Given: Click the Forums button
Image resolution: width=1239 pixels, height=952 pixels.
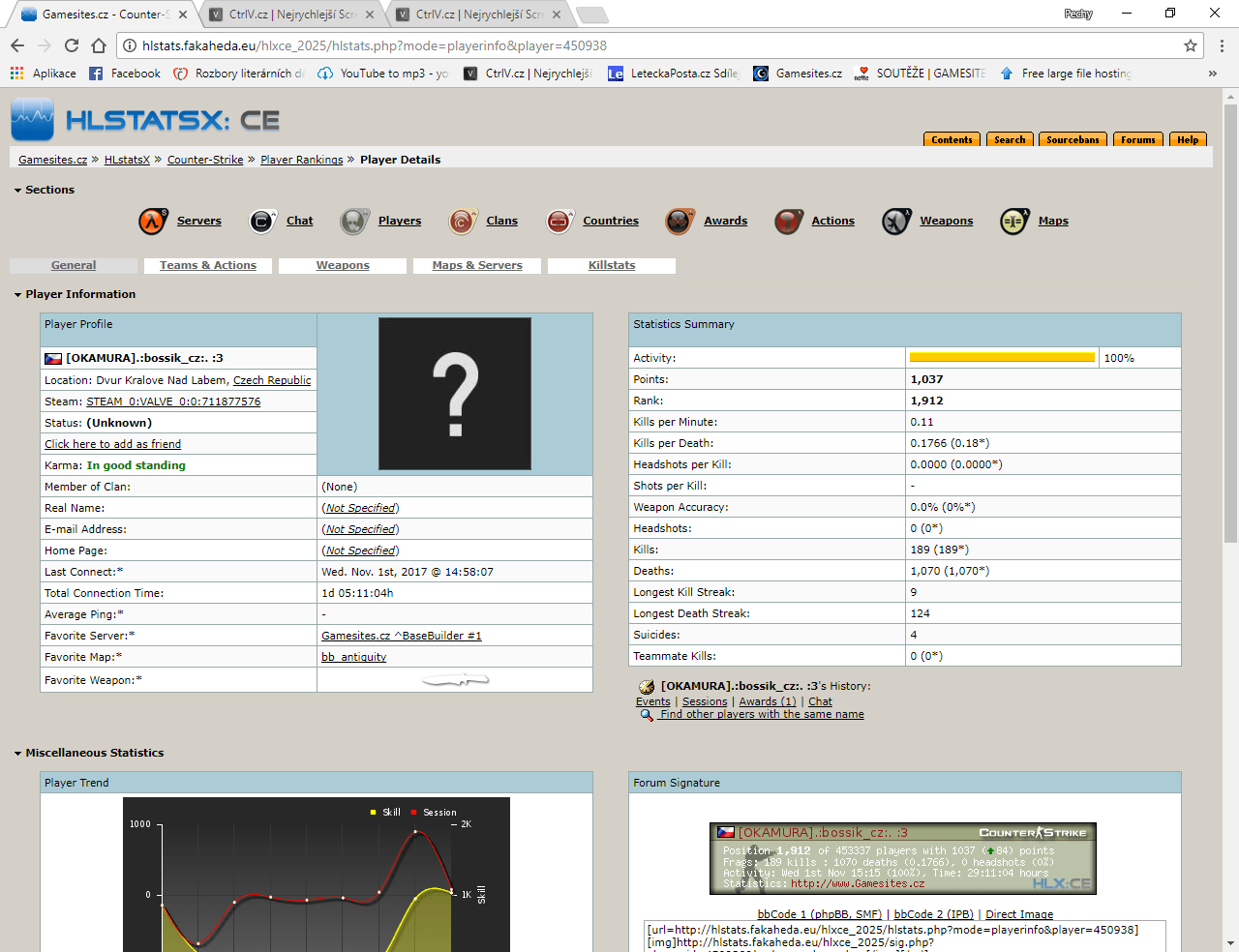Looking at the screenshot, I should (x=1137, y=139).
